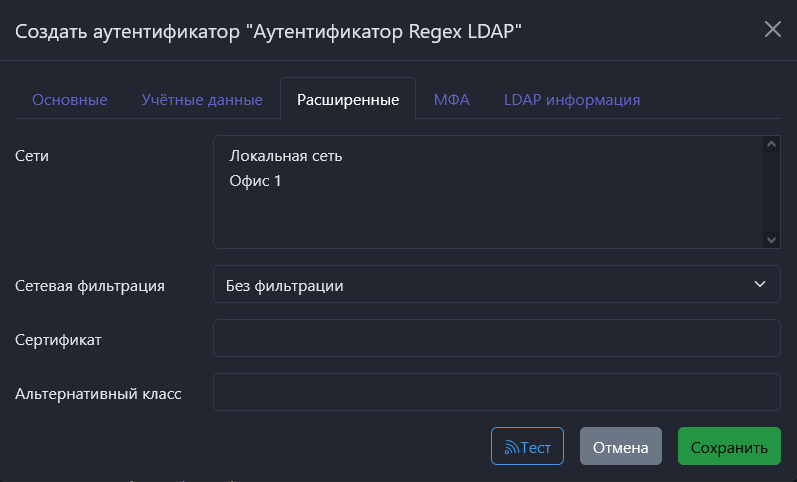Open the Учётные данные tab

click(x=202, y=100)
